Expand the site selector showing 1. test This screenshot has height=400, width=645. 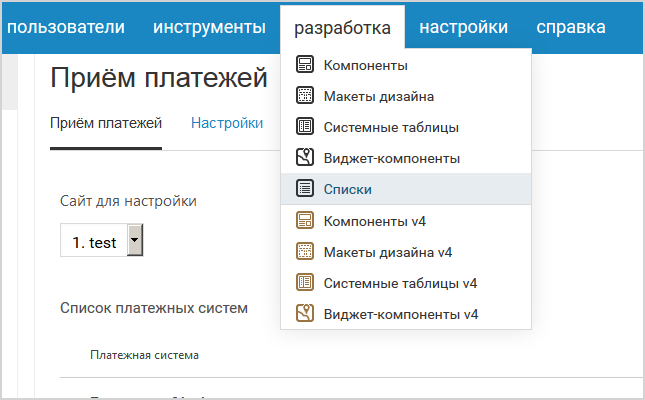(135, 242)
